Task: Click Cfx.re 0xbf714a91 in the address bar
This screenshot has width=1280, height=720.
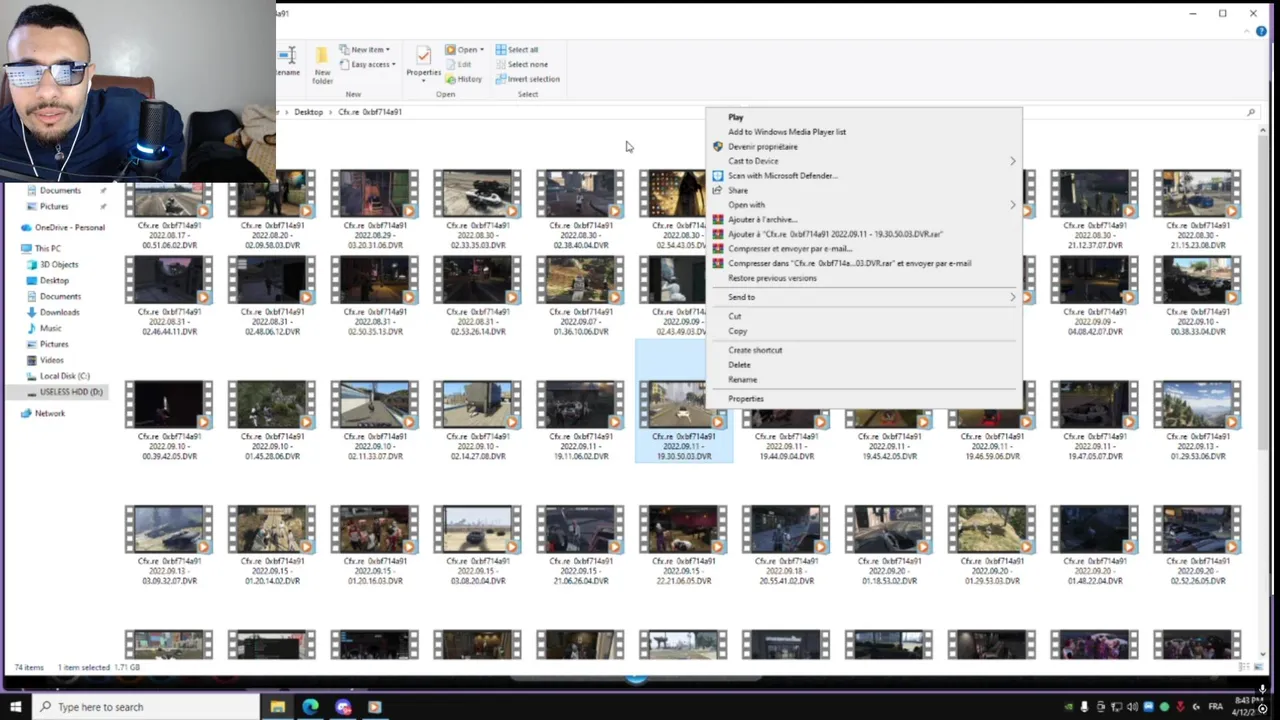Action: tap(370, 112)
